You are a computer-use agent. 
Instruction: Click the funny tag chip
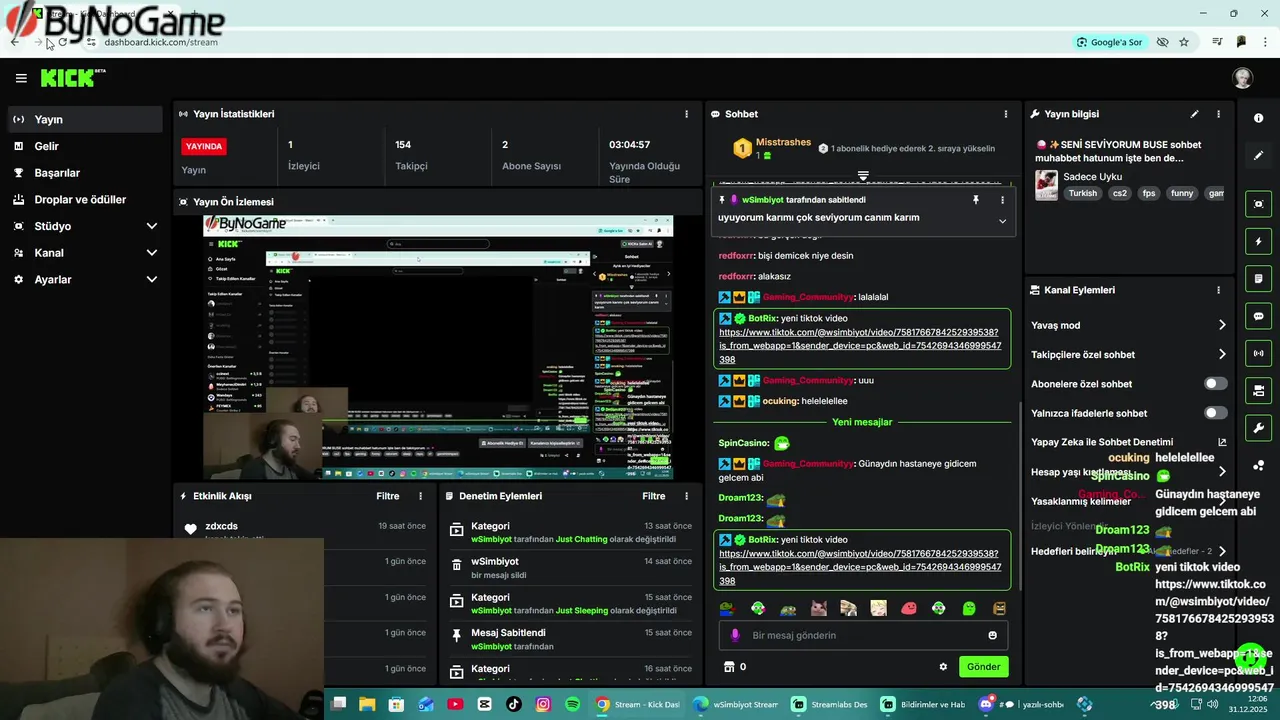point(1182,193)
